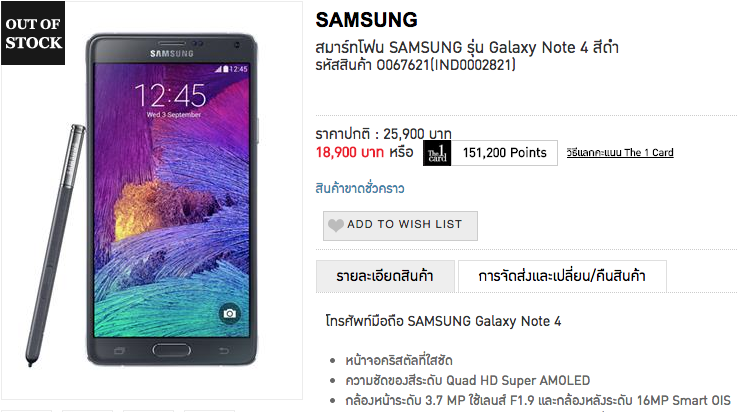Viewport: 737px width, 412px height.
Task: Switch to the การจัดส่งและเปลี่ยน/คืนสินค้า tab
Action: point(562,276)
